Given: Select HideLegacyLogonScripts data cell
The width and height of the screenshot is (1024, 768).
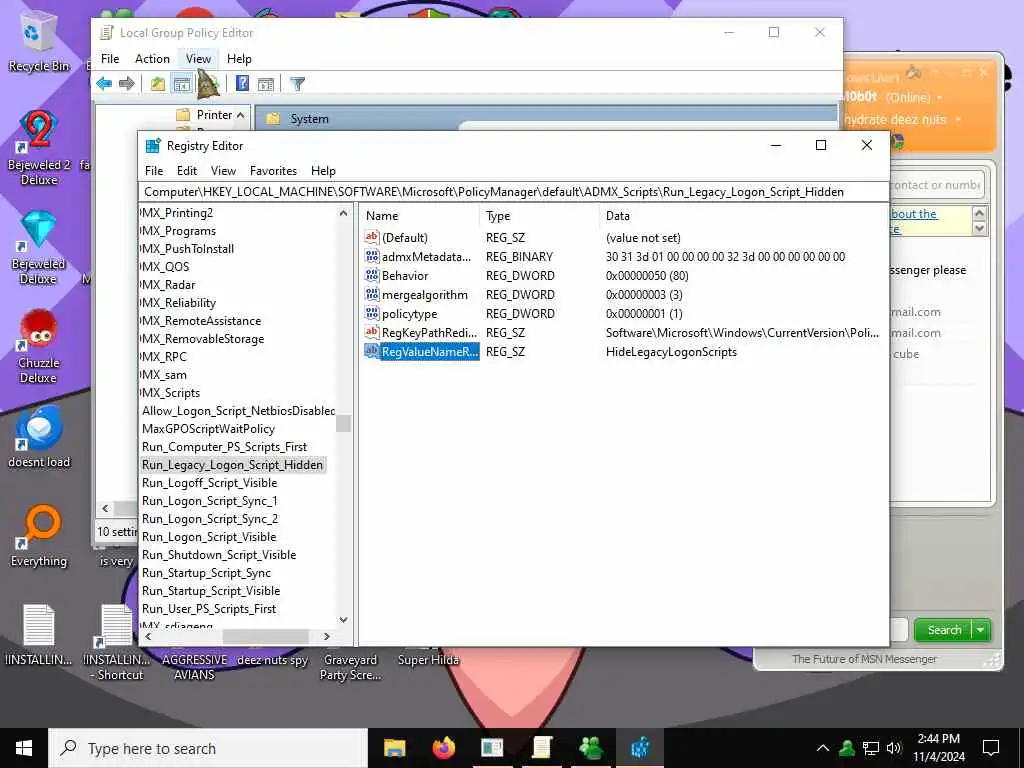Looking at the screenshot, I should tap(671, 351).
